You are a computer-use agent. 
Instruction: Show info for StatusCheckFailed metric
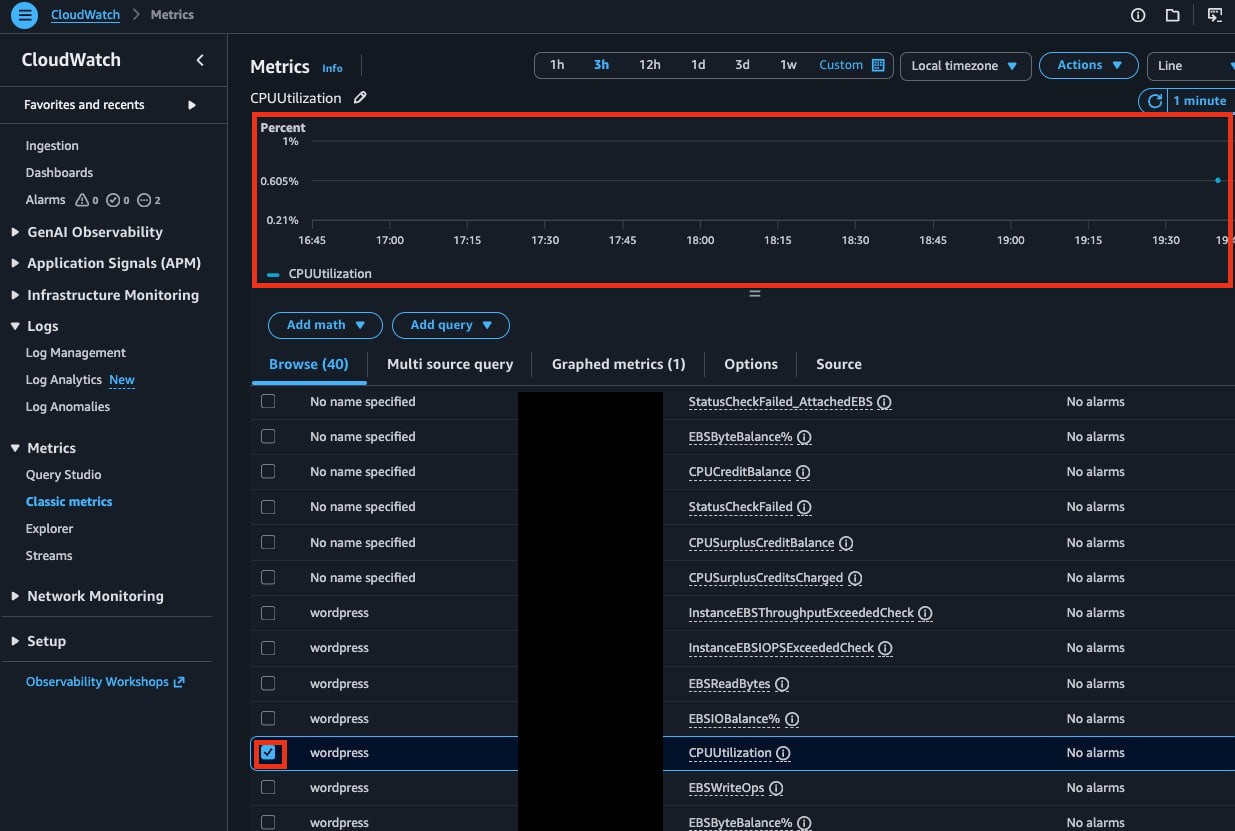tap(804, 507)
